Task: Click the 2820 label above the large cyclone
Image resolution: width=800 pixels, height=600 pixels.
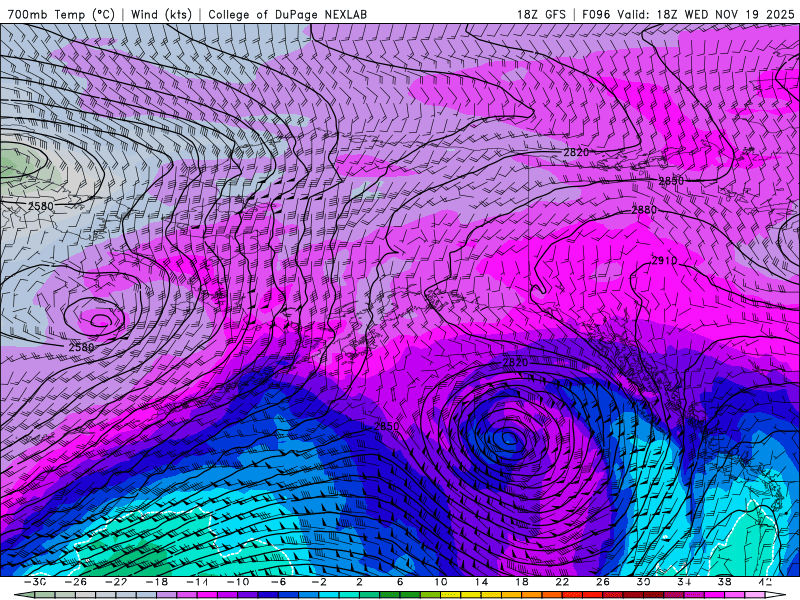Action: (515, 362)
